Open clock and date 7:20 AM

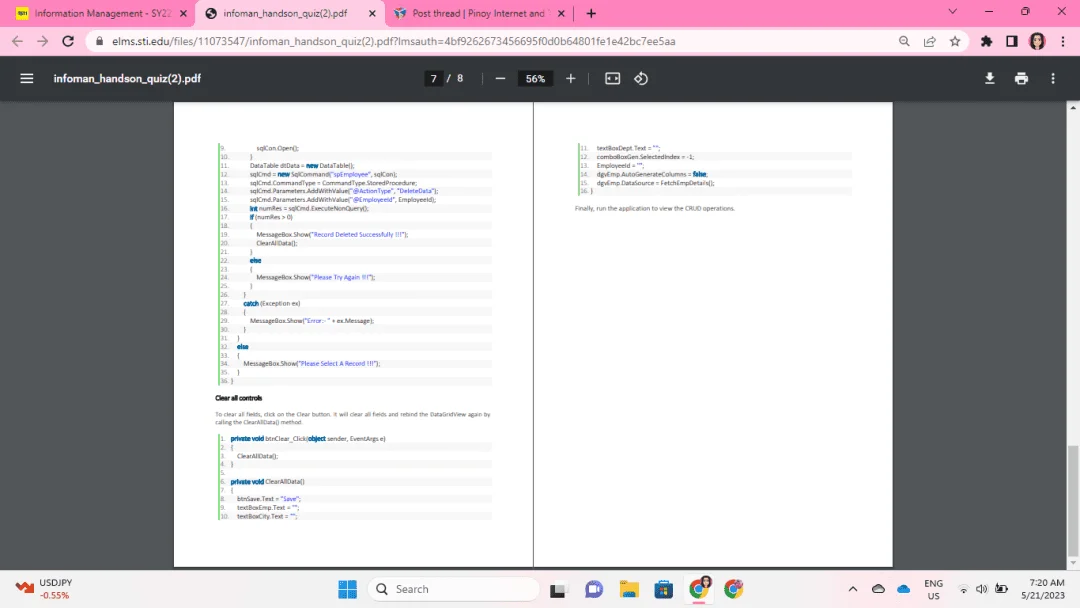tap(1043, 589)
